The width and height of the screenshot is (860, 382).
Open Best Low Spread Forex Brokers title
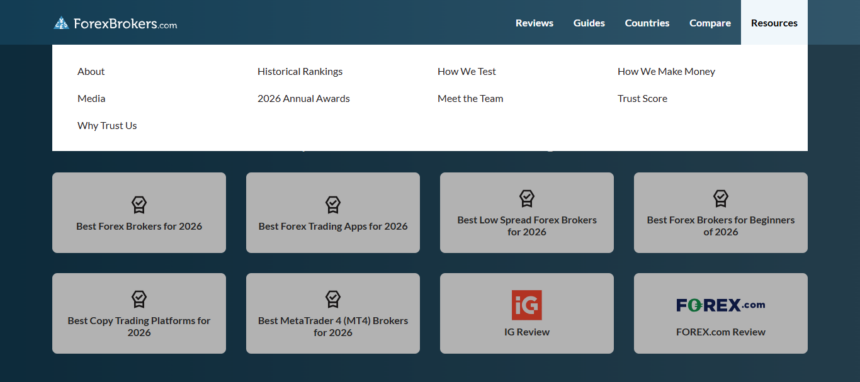coord(527,226)
